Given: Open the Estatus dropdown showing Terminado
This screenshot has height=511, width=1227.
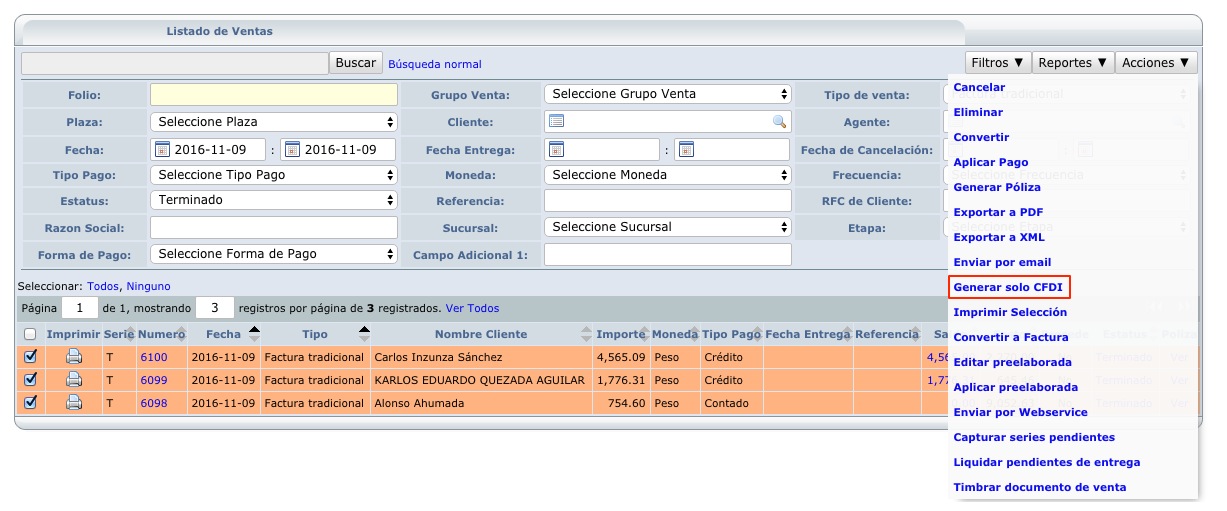Looking at the screenshot, I should point(274,200).
